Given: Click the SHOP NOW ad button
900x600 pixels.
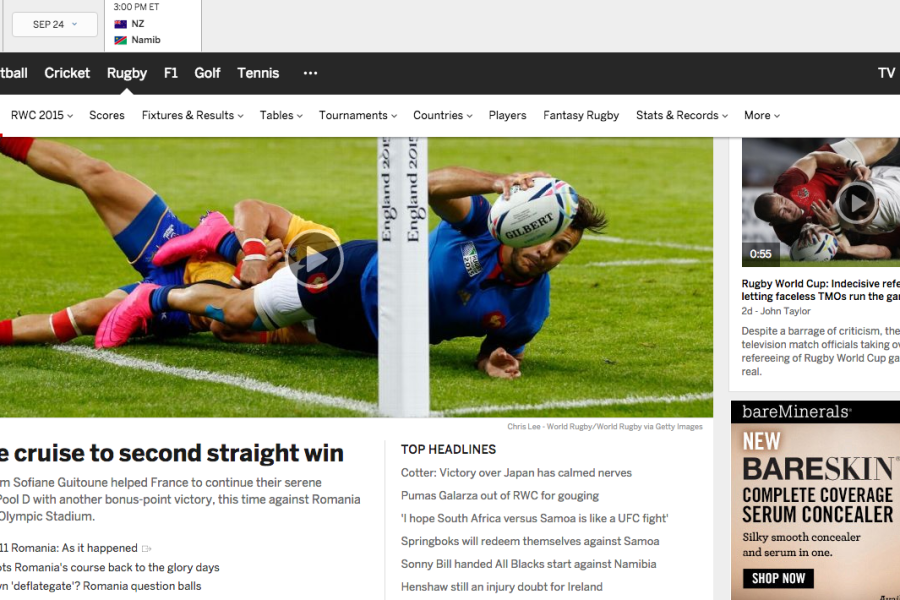Looking at the screenshot, I should click(778, 578).
